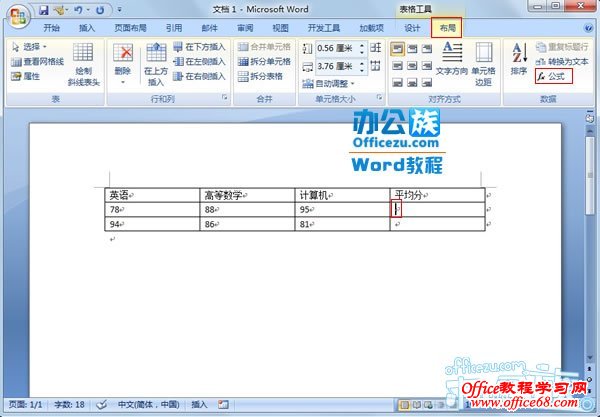Click the vertical scrollbar down arrow
Screen dimensions: 600x417
coord(590,358)
